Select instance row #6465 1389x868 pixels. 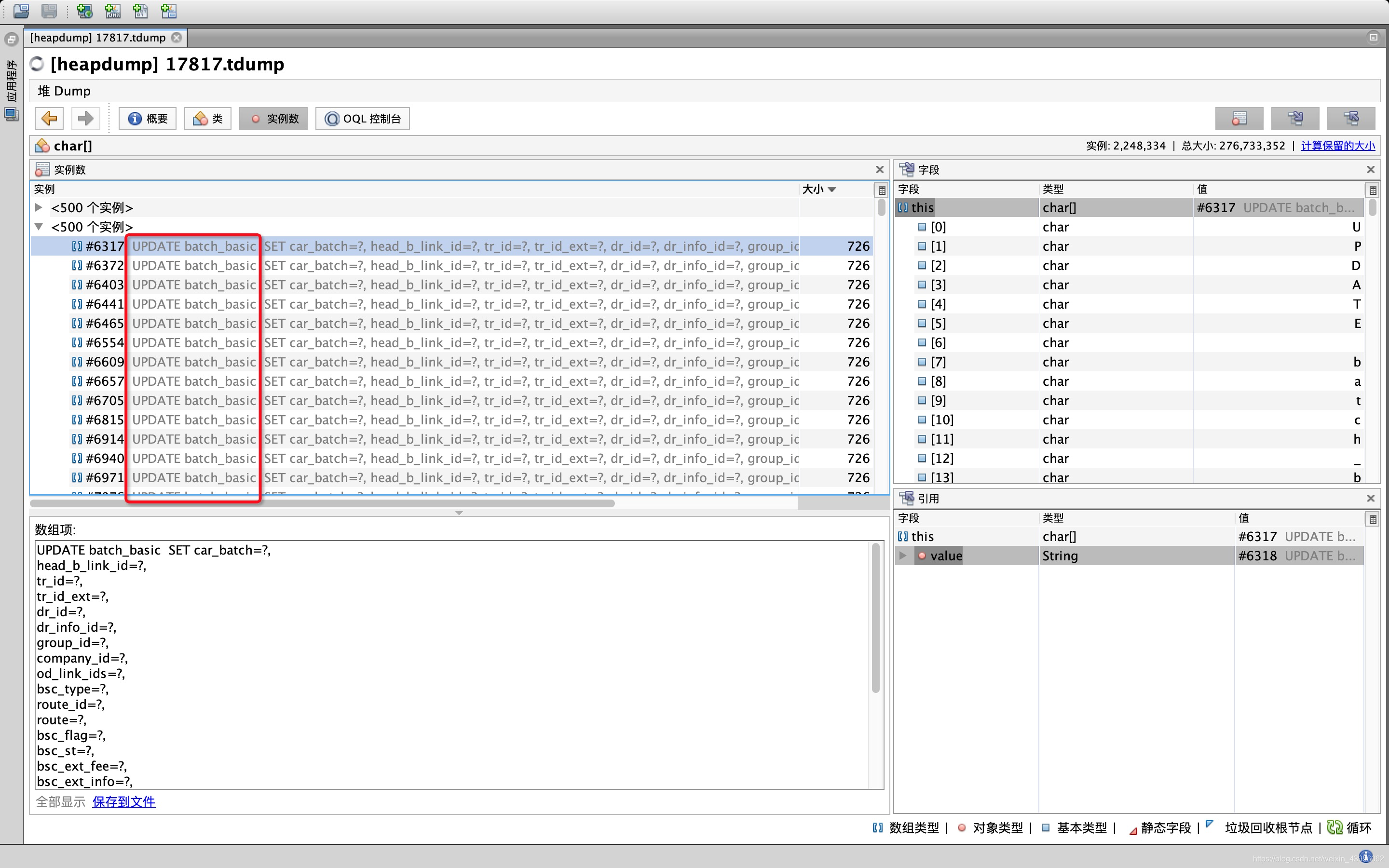105,324
